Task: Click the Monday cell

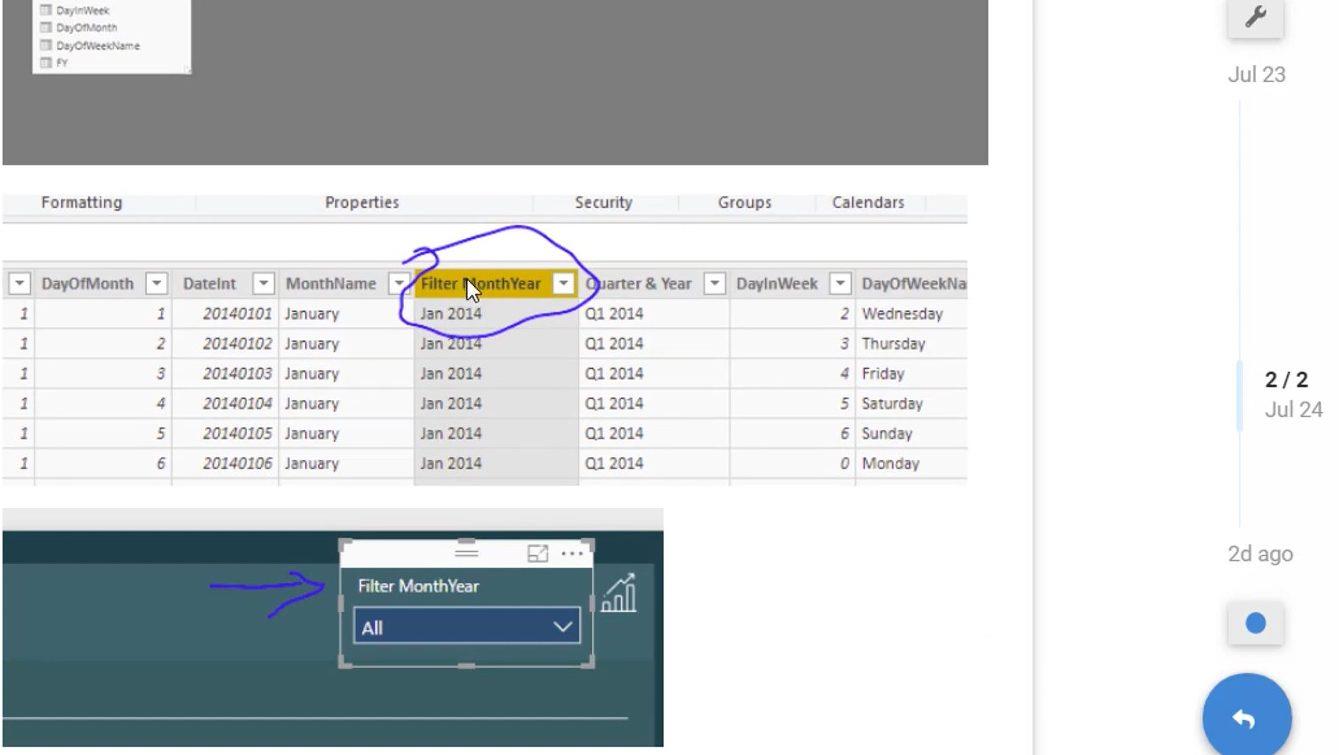Action: pyautogui.click(x=911, y=464)
